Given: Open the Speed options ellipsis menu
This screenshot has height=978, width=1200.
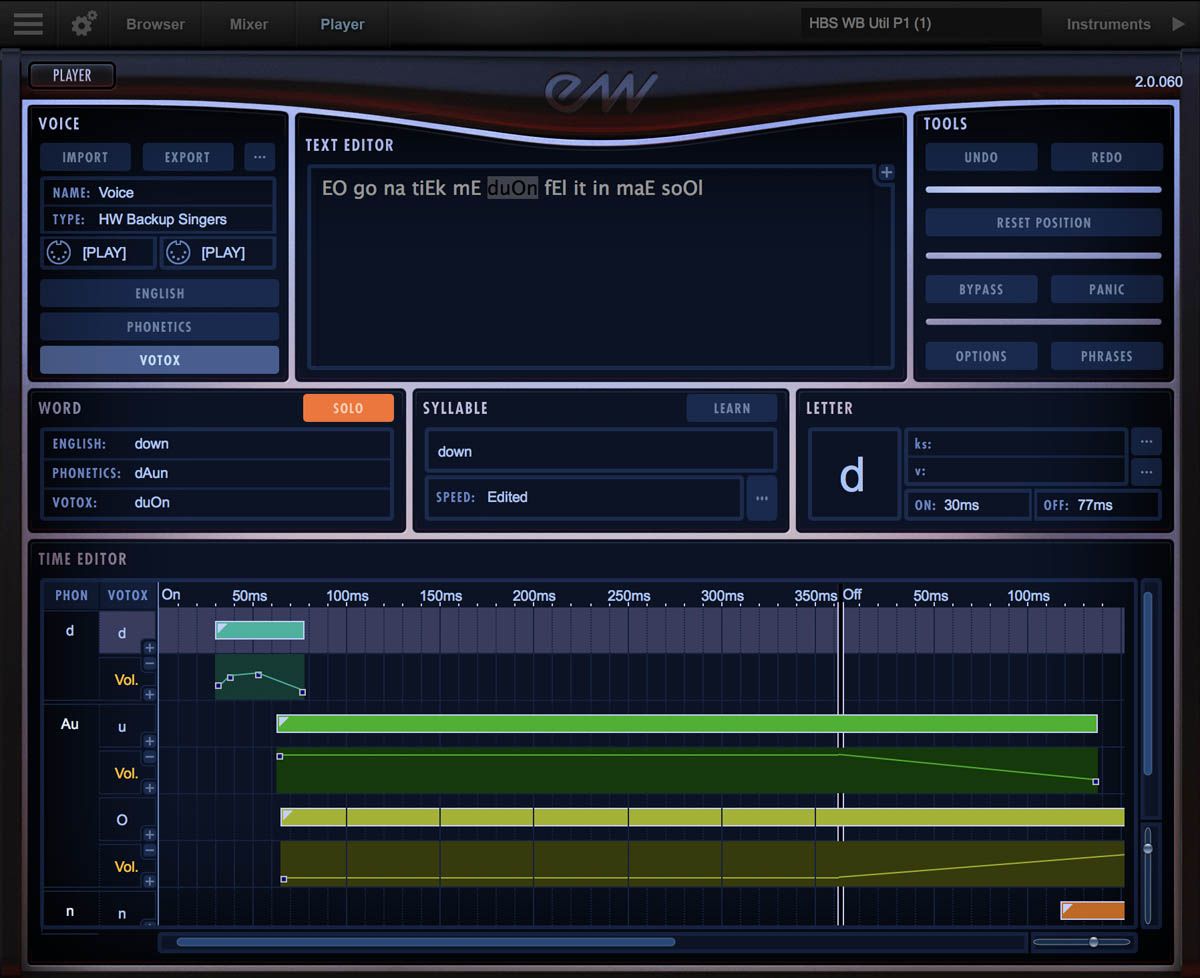Looking at the screenshot, I should point(762,498).
